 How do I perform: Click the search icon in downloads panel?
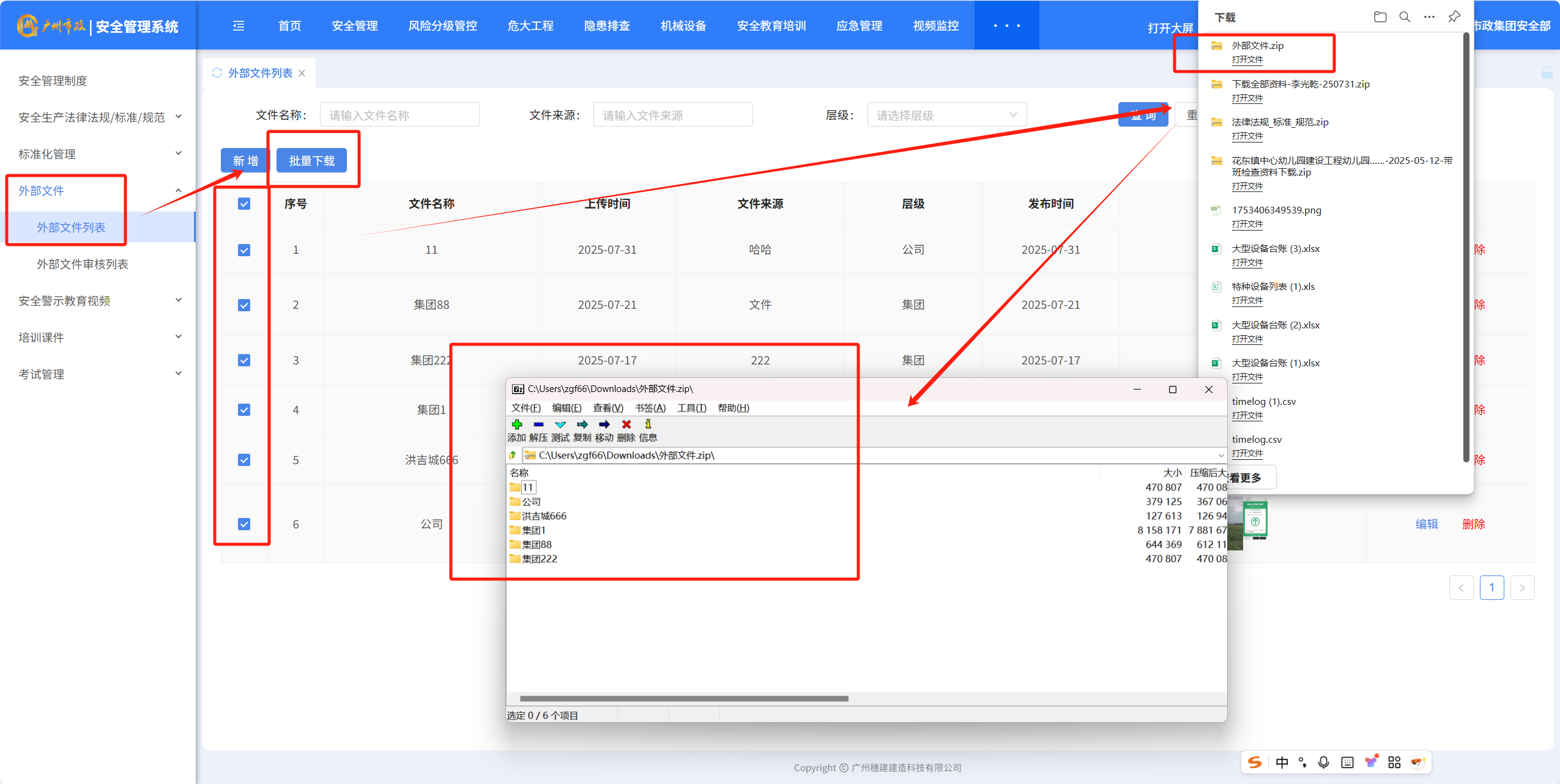(x=1405, y=17)
